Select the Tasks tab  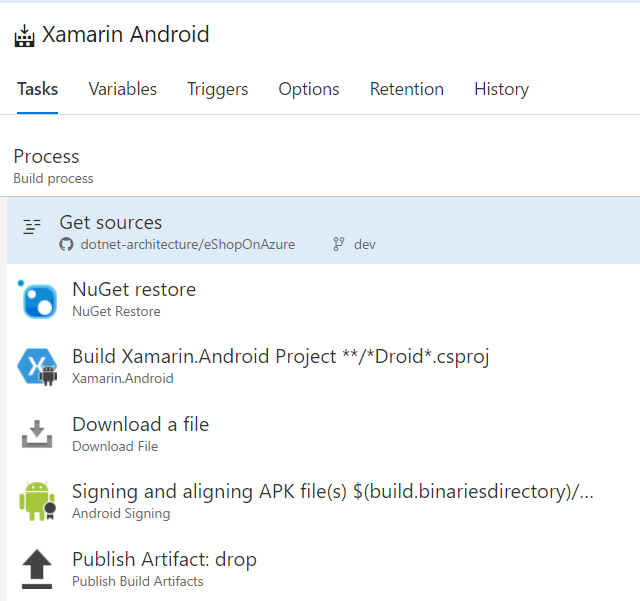click(37, 89)
